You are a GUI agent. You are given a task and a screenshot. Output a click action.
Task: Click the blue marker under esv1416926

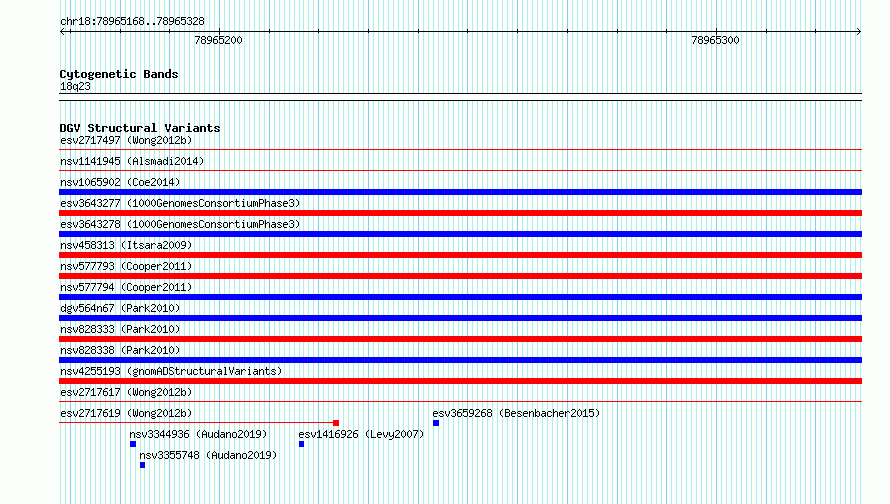tap(301, 444)
